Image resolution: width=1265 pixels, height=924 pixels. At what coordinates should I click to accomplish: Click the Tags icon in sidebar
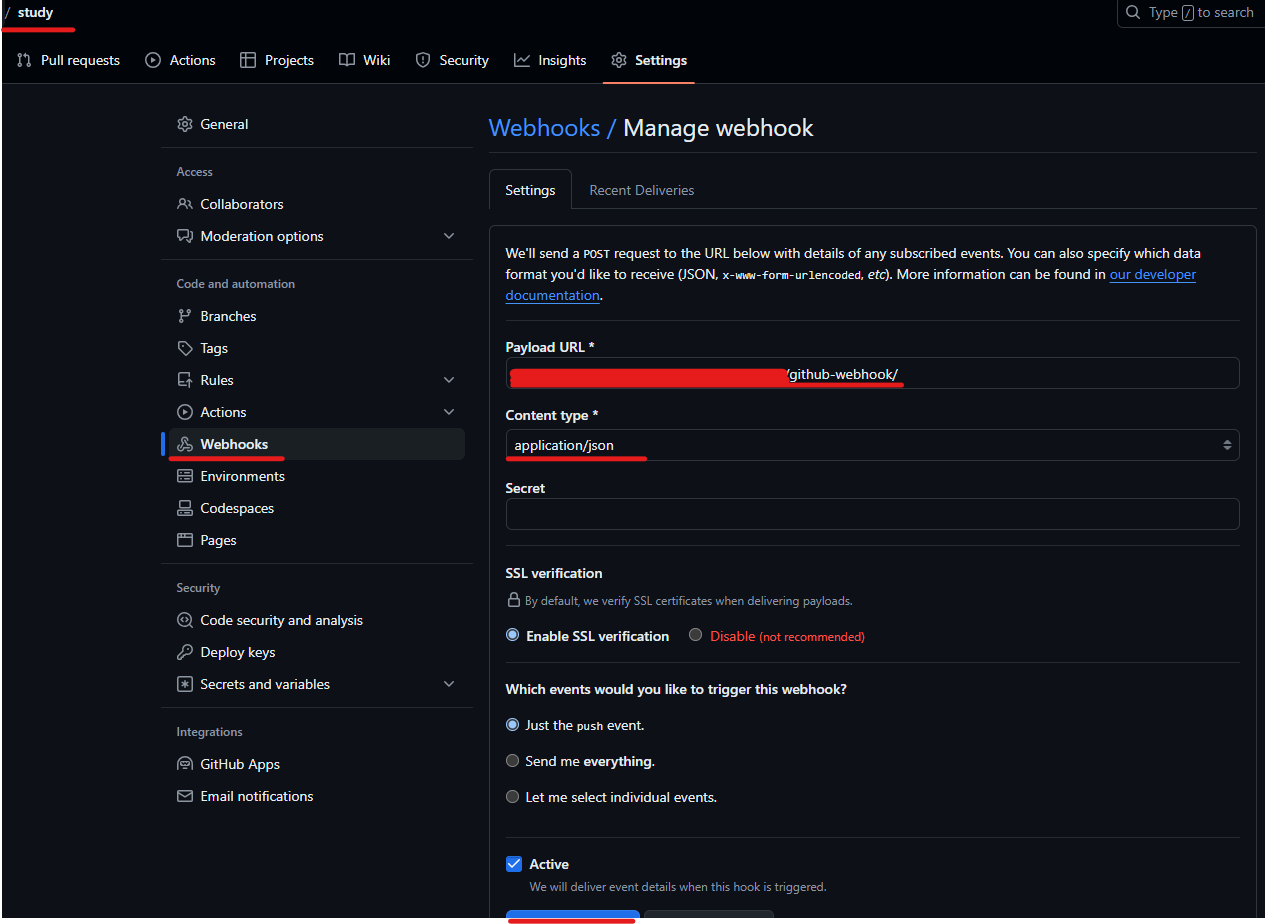[x=185, y=348]
